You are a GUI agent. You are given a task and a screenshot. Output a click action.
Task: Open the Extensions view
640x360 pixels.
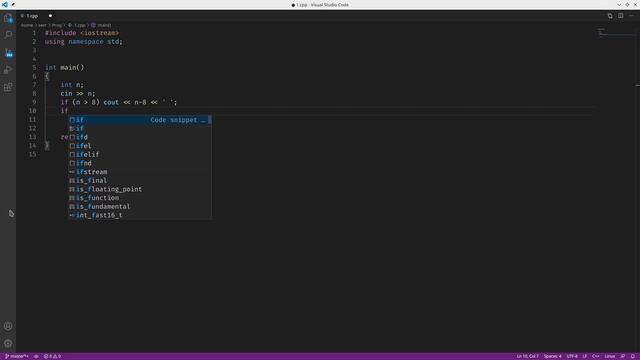coord(8,87)
